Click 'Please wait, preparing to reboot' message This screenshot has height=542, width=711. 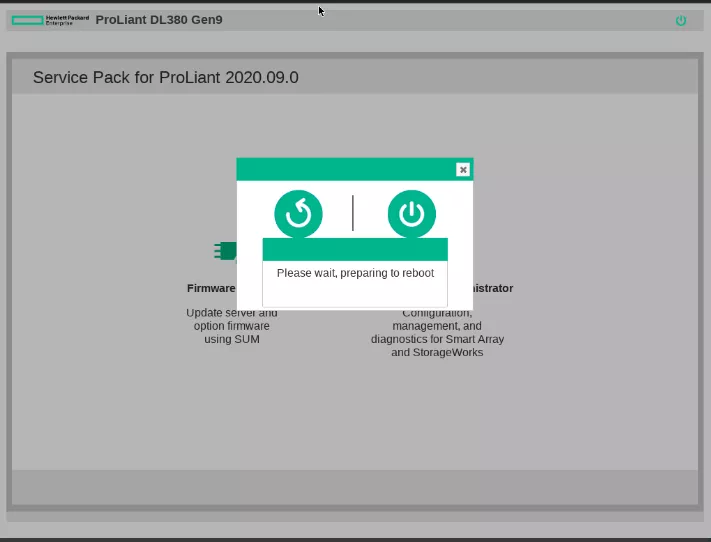(355, 273)
